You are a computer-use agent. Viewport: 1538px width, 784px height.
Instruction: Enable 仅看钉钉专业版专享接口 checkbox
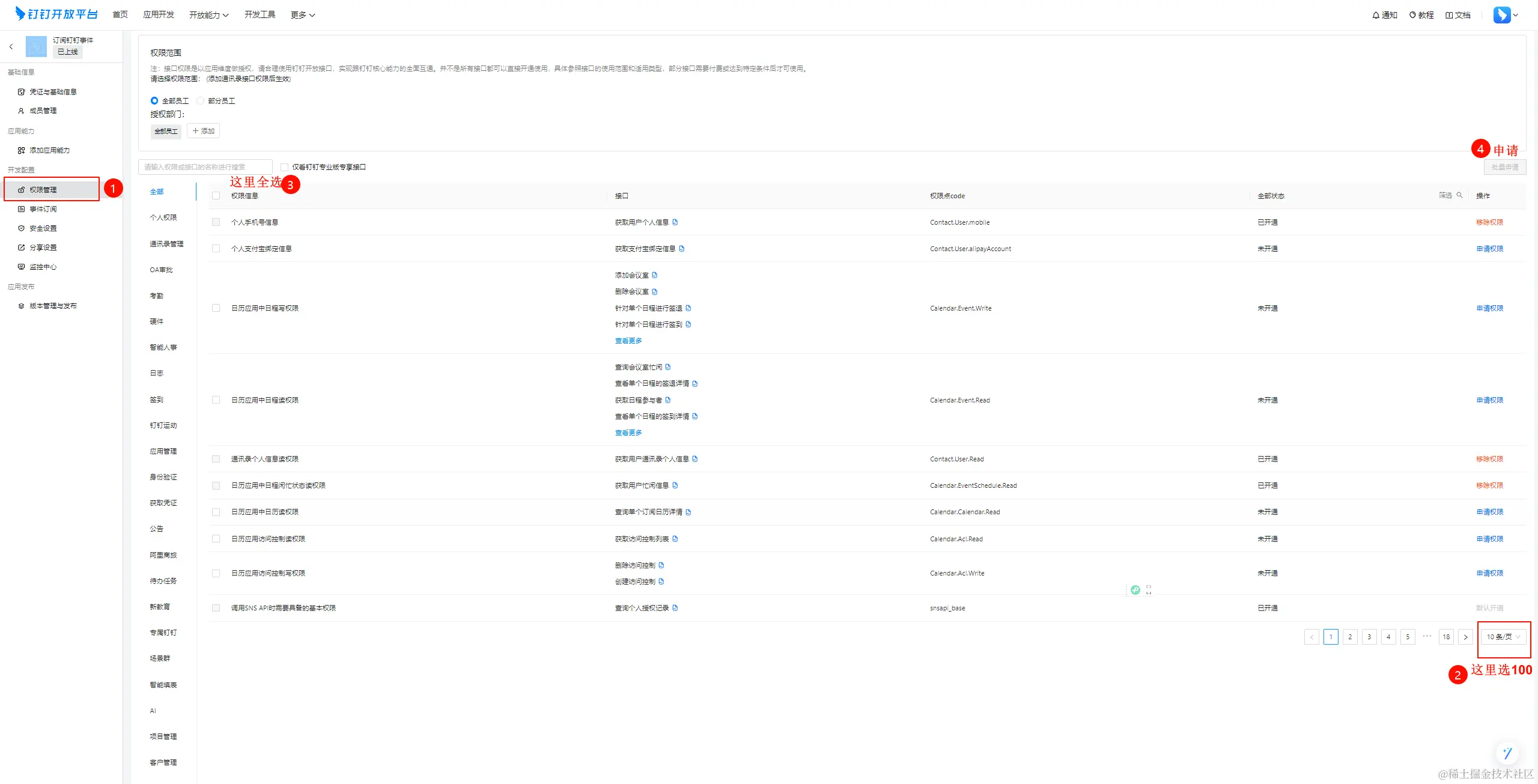point(284,167)
